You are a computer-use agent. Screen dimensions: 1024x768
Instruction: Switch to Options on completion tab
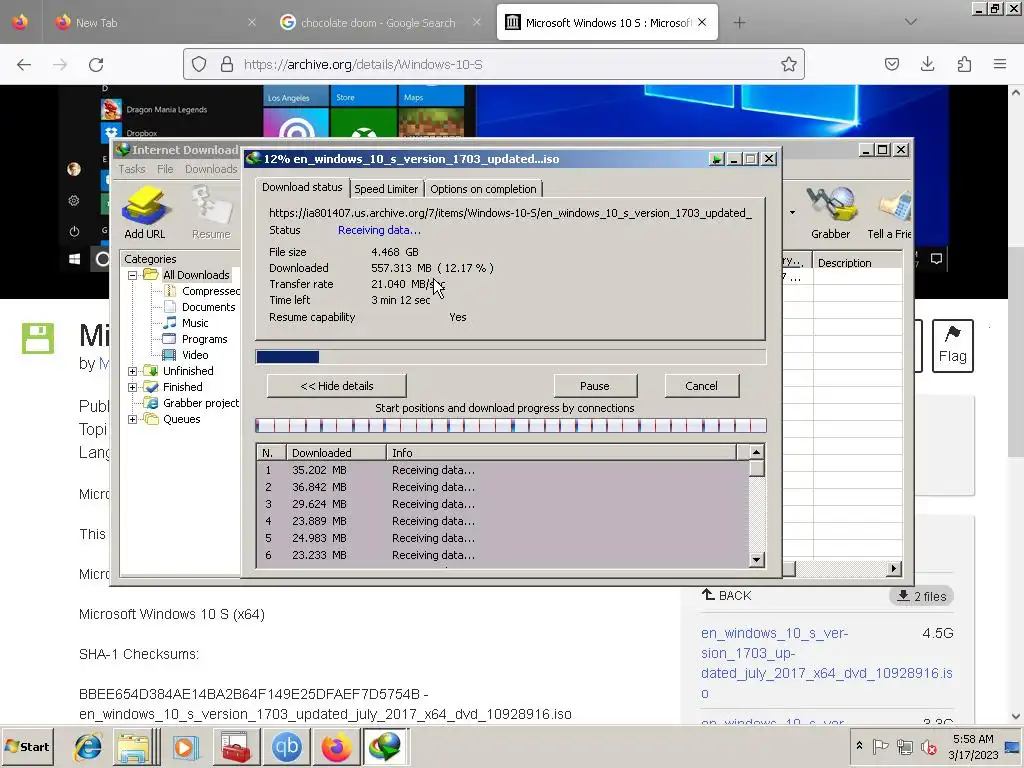coord(483,189)
